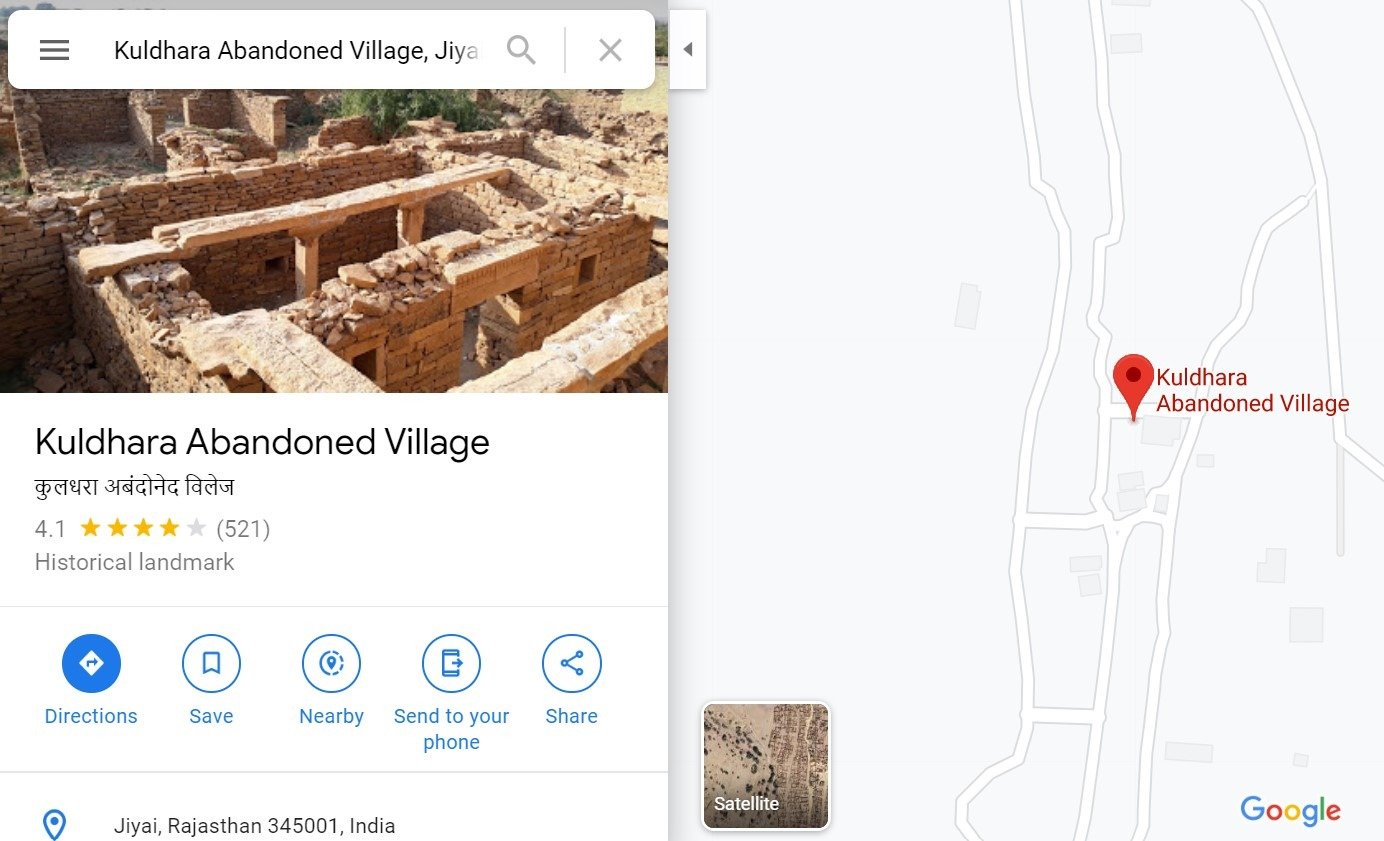Click the Share text label

[571, 716]
